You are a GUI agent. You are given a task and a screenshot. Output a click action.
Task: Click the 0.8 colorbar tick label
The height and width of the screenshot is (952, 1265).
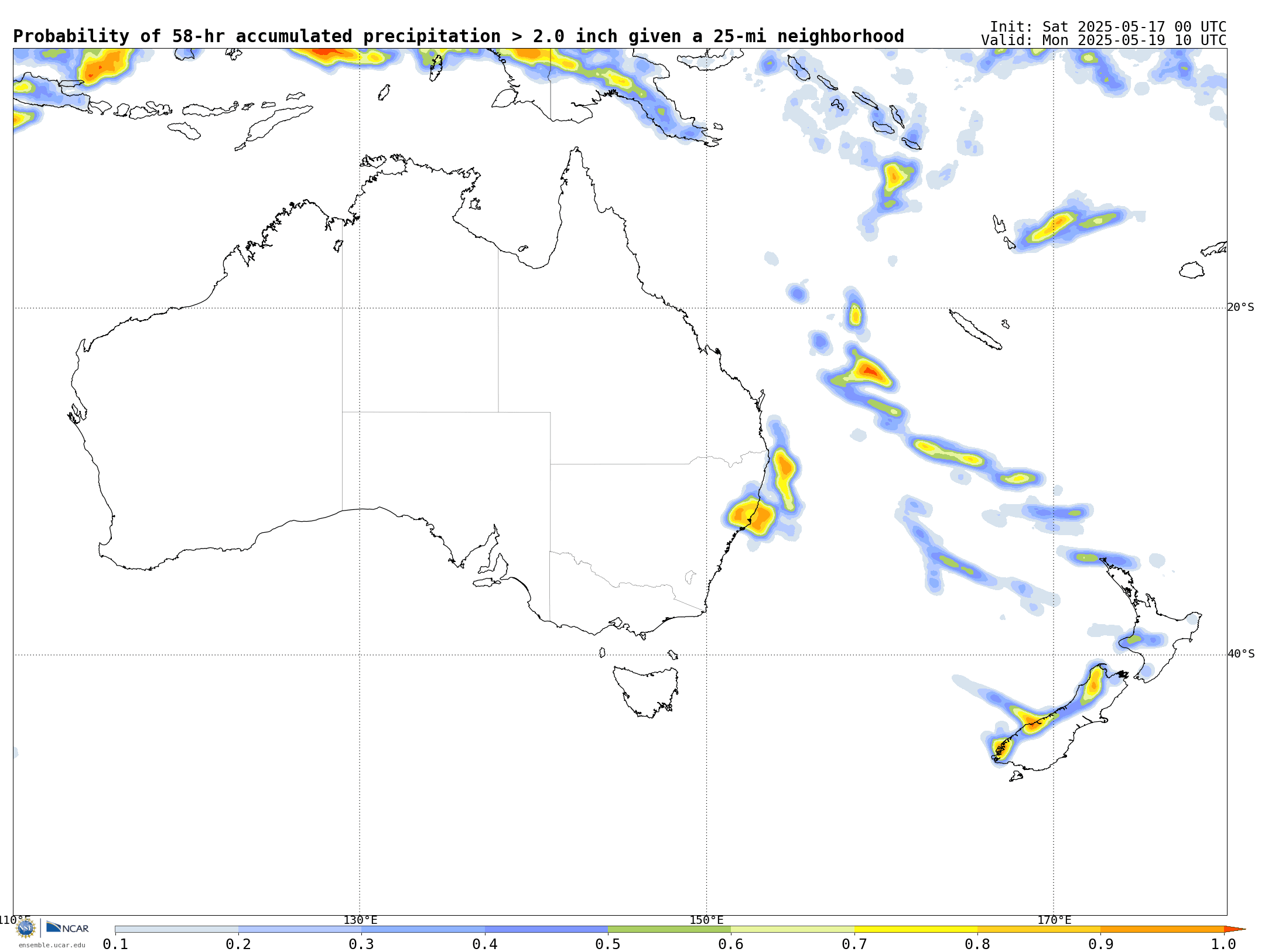pos(977,944)
